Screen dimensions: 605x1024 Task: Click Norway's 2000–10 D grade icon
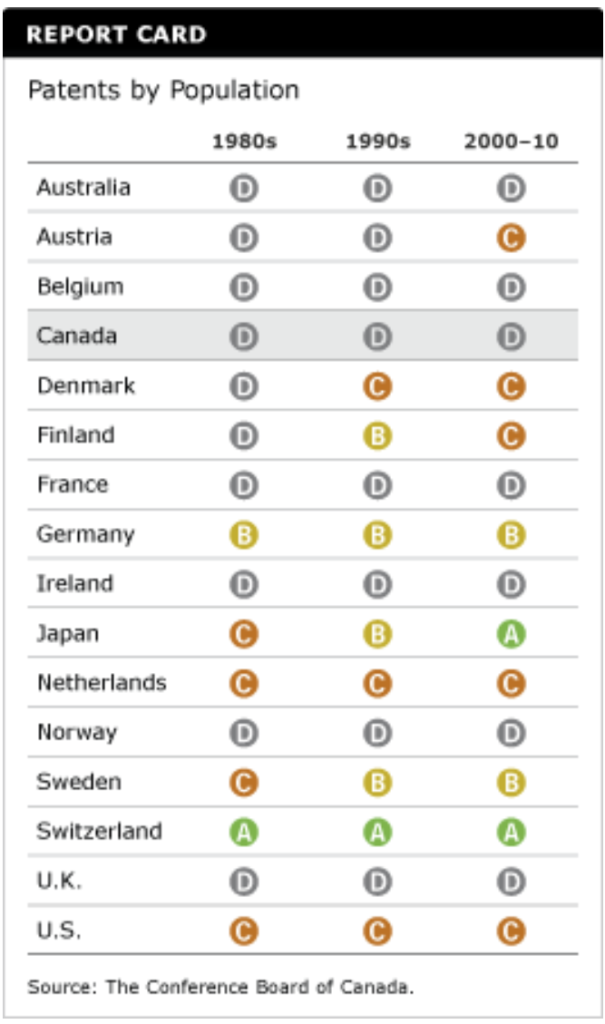pyautogui.click(x=511, y=733)
